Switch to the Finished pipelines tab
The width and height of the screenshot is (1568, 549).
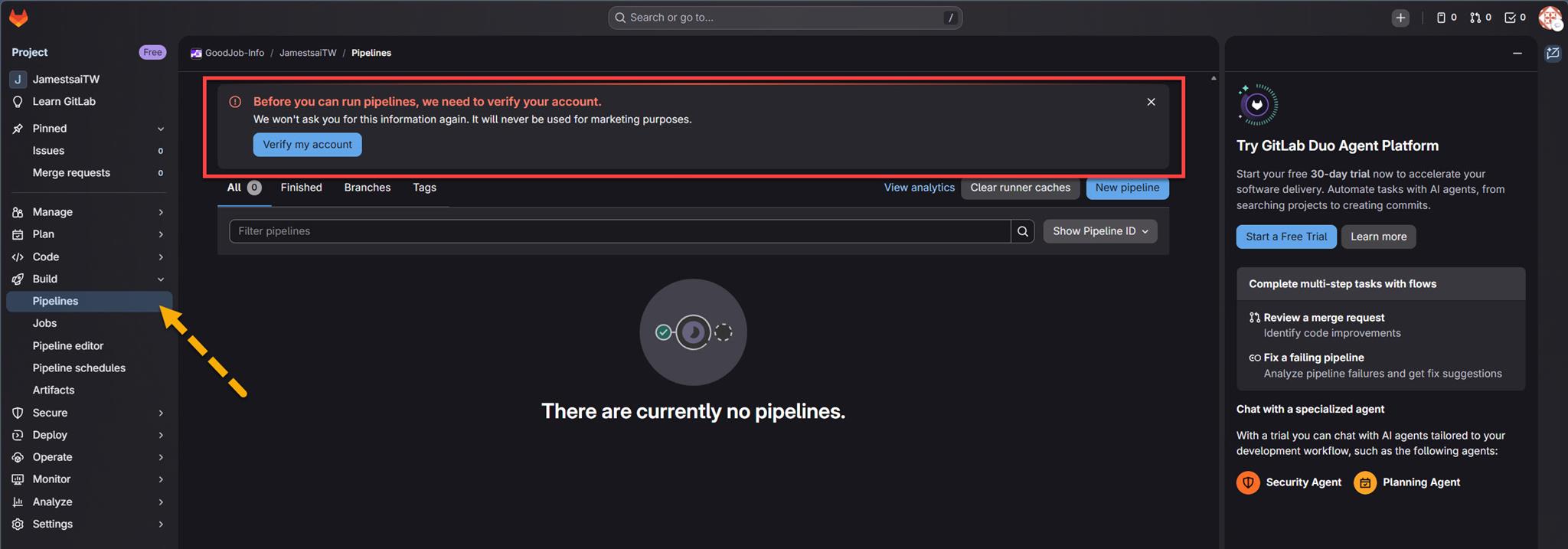point(301,188)
